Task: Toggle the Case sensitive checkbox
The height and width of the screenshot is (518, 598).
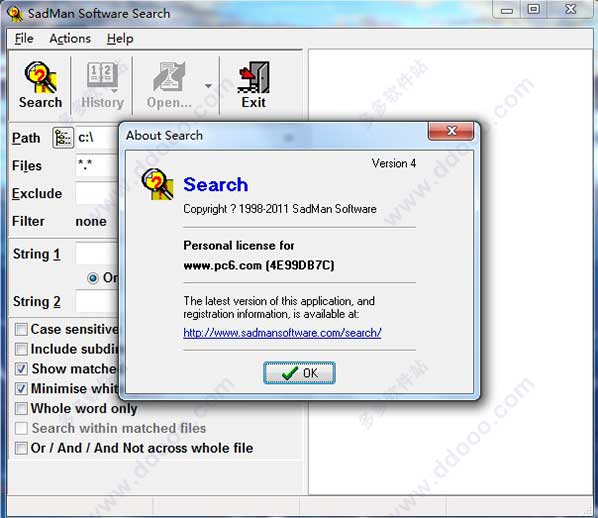Action: pos(21,329)
